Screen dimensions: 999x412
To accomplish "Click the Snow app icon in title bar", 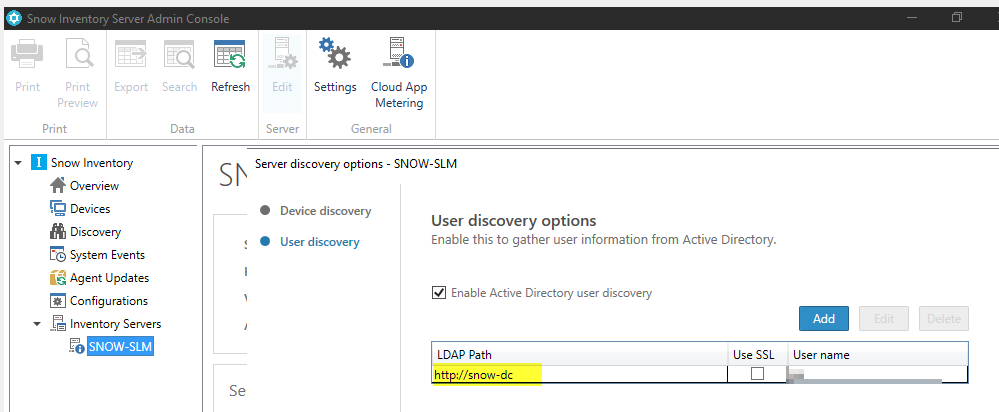I will point(13,18).
